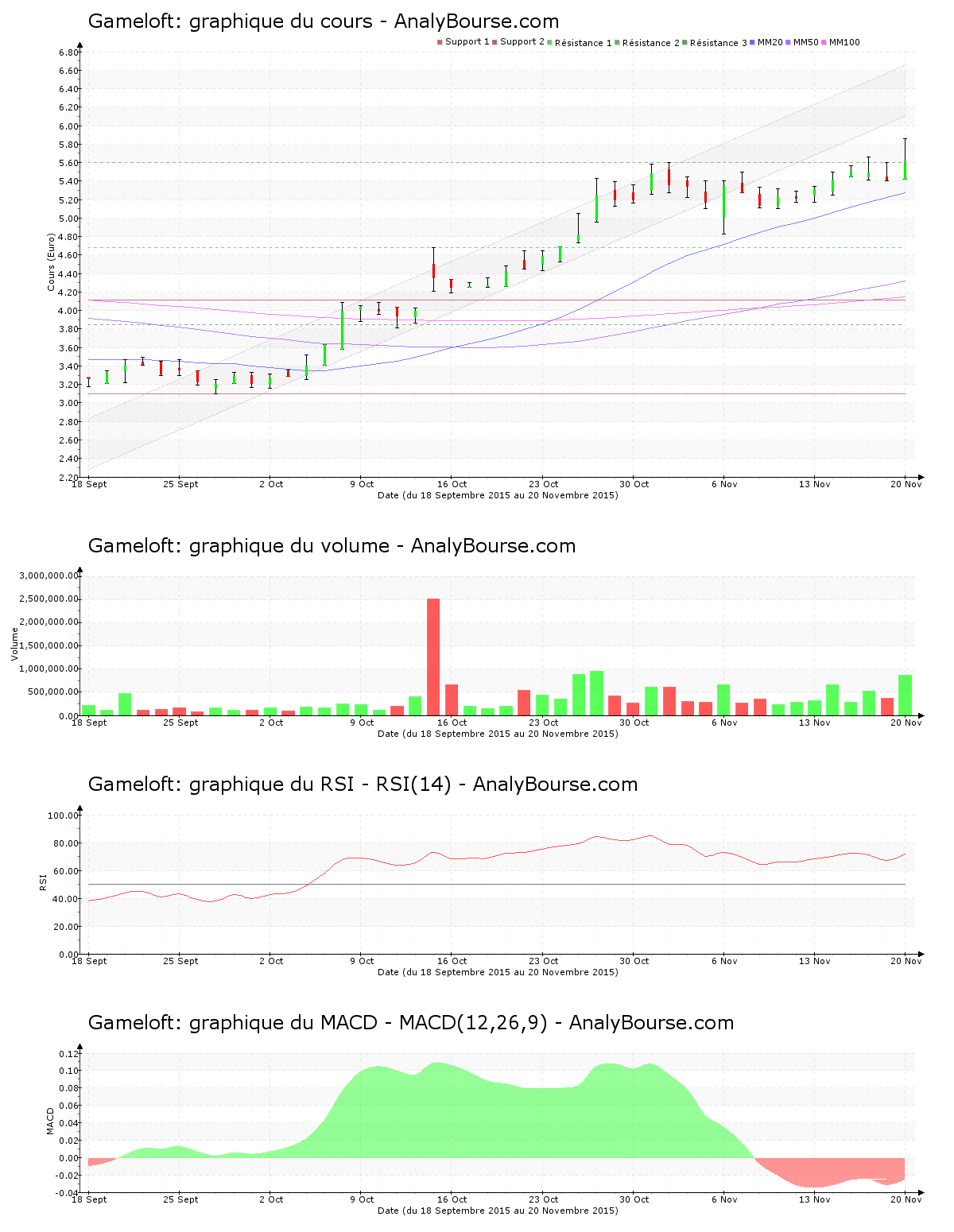Click the '6.80' value on the price axis
Image resolution: width=954 pixels, height=1232 pixels.
pyautogui.click(x=68, y=52)
